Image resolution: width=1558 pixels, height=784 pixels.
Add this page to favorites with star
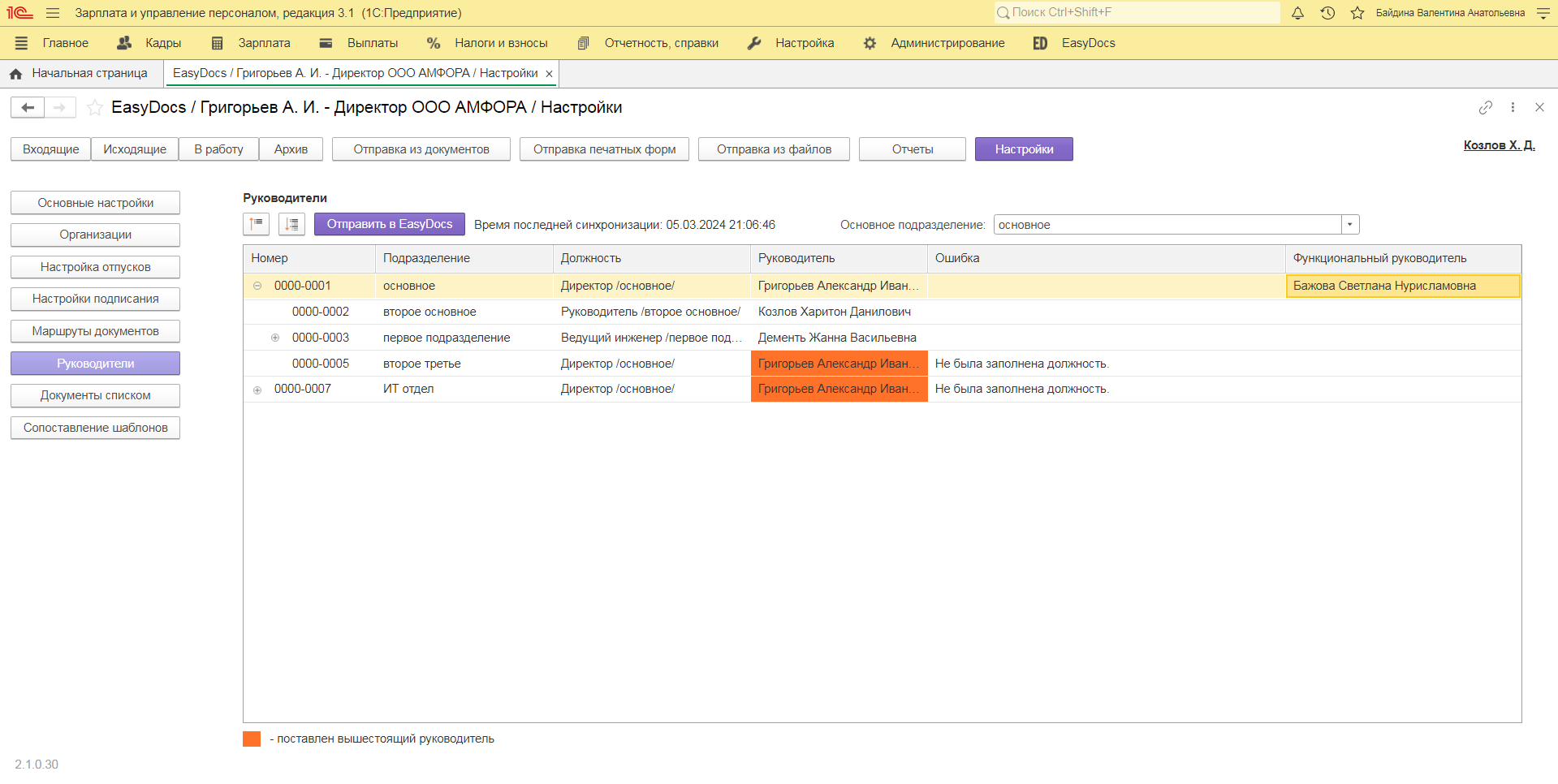[95, 107]
